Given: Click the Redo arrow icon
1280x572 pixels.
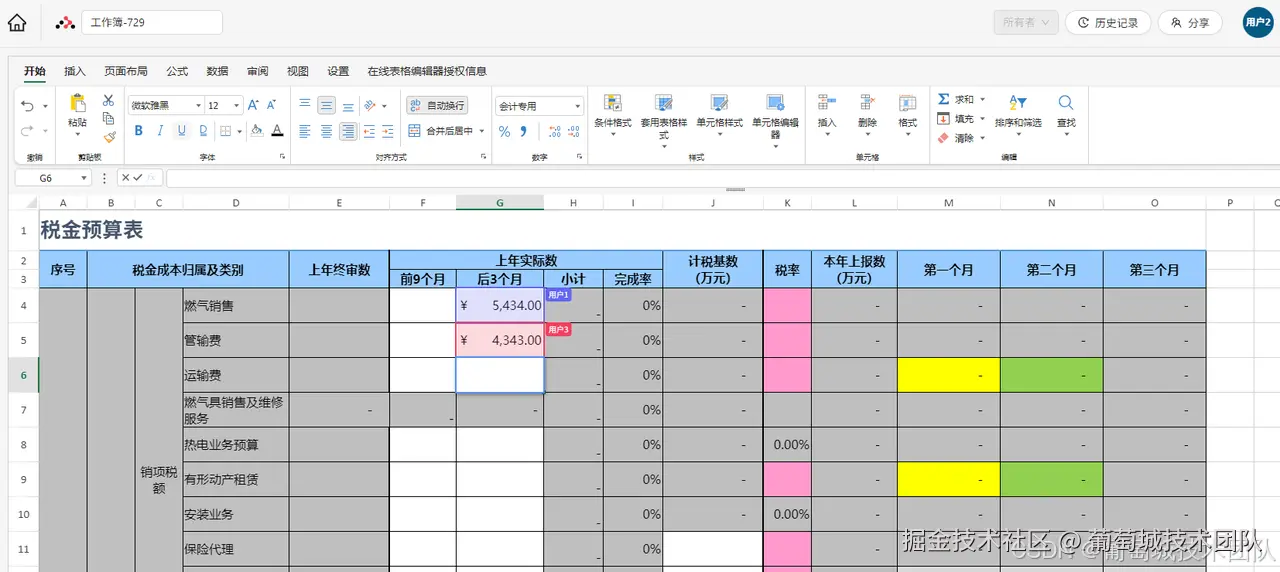Looking at the screenshot, I should 27,131.
